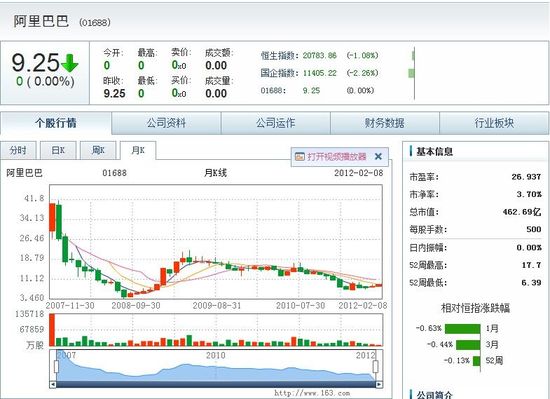Click the first red candlestick of 2007-11
The height and width of the screenshot is (399, 550).
pyautogui.click(x=52, y=217)
